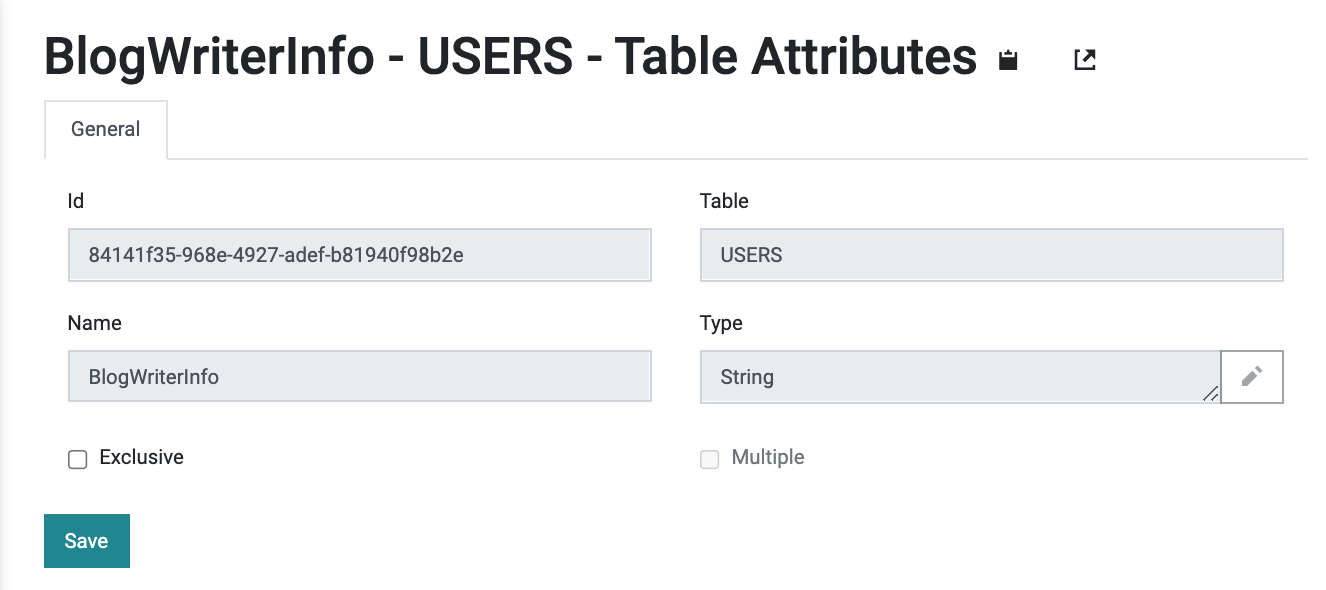Toggle the Multiple checkbox
This screenshot has height=590, width=1326.
click(x=710, y=459)
